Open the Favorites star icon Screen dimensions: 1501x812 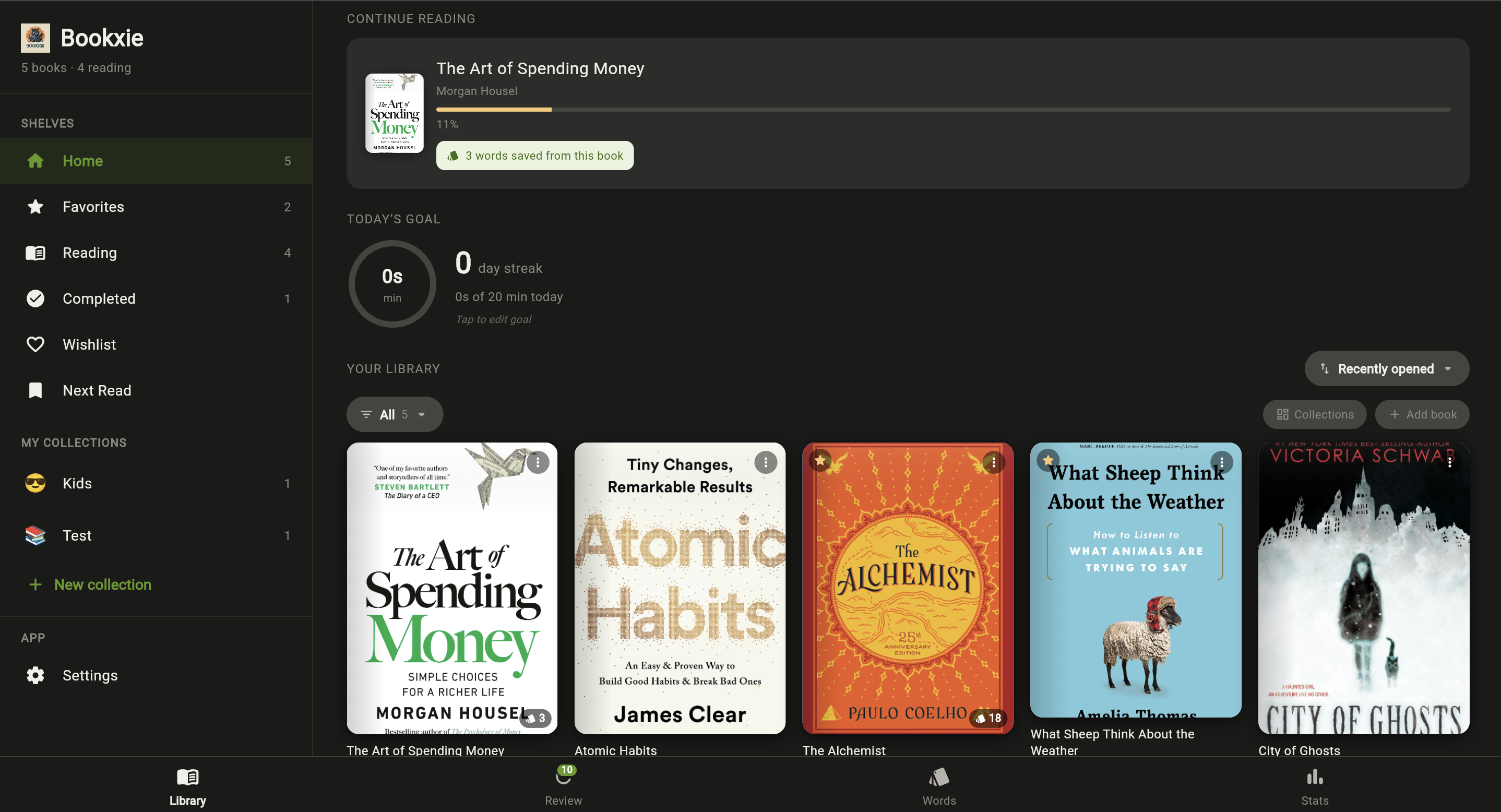coord(35,207)
